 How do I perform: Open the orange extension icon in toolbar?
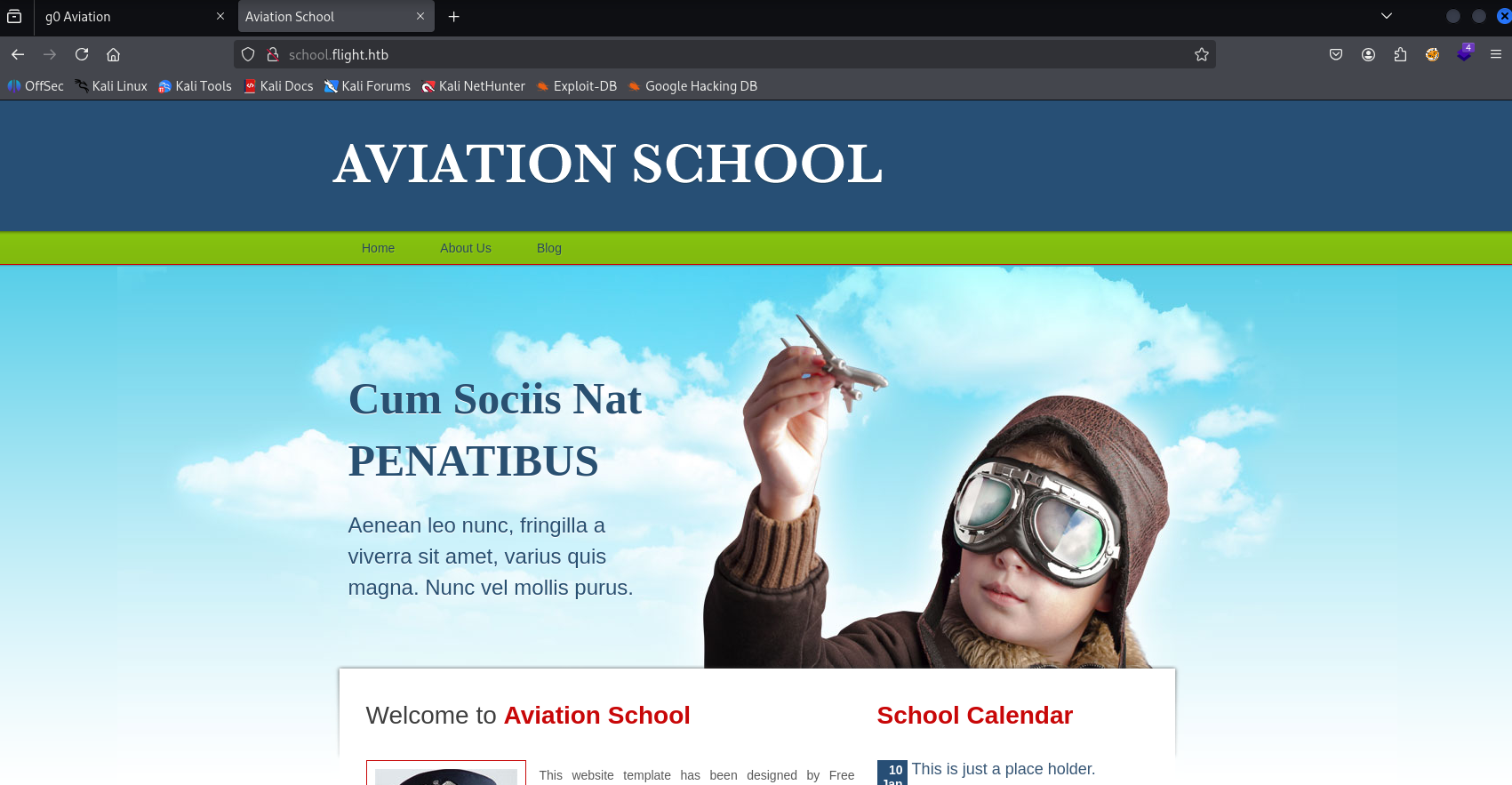pos(1433,54)
